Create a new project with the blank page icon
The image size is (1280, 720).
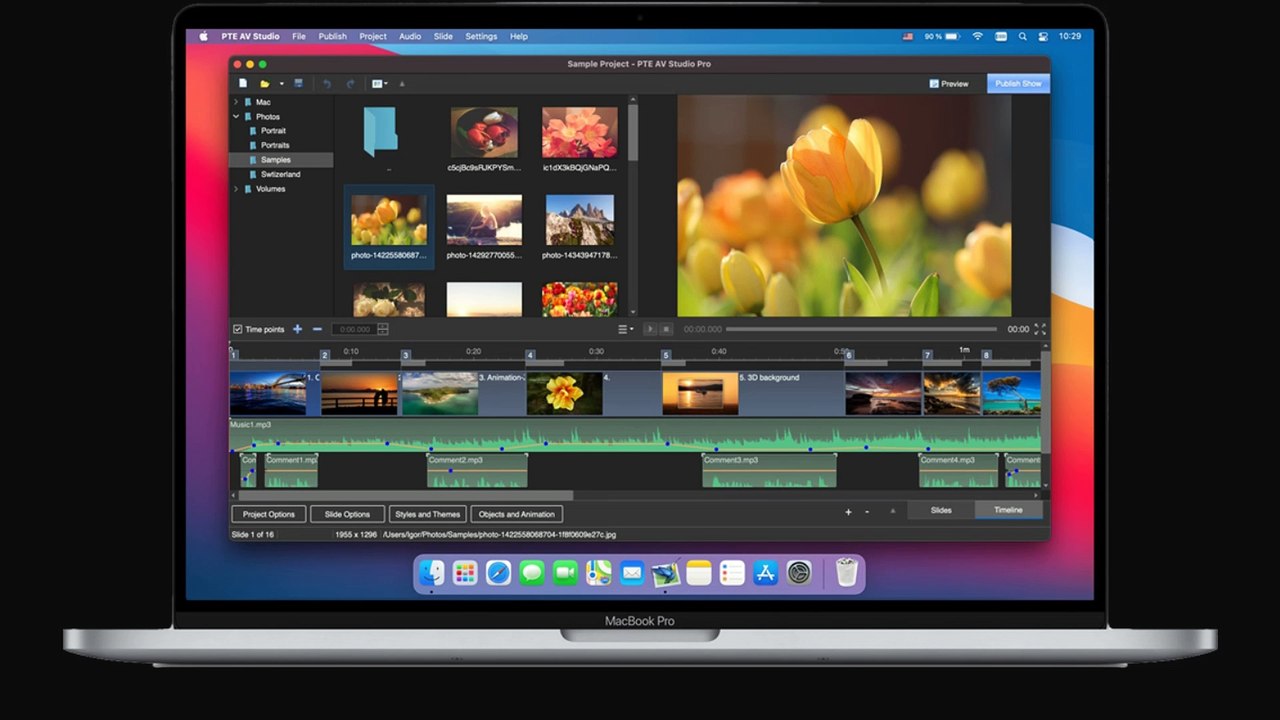point(243,84)
